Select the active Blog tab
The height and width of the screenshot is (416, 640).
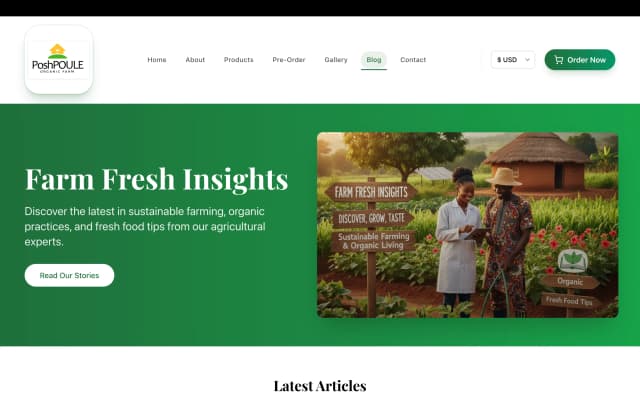pos(373,60)
